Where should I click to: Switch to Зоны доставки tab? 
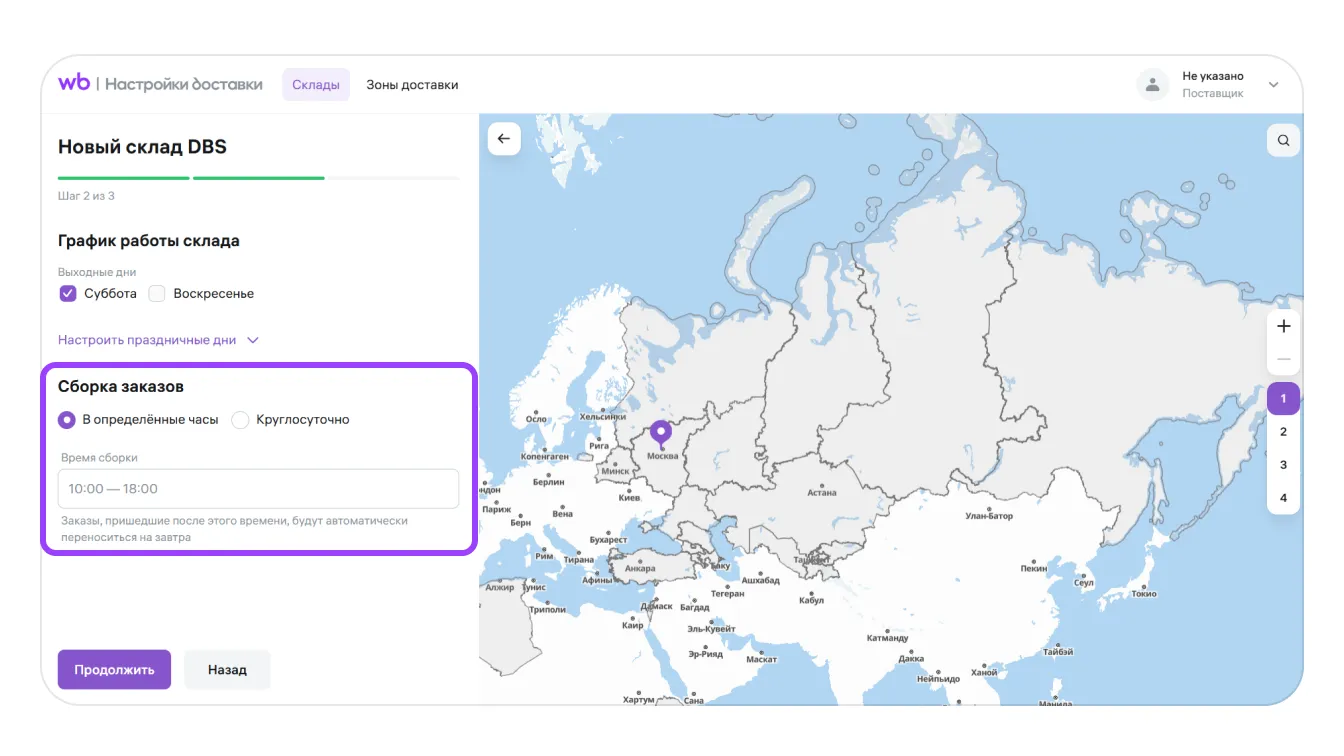[x=412, y=85]
